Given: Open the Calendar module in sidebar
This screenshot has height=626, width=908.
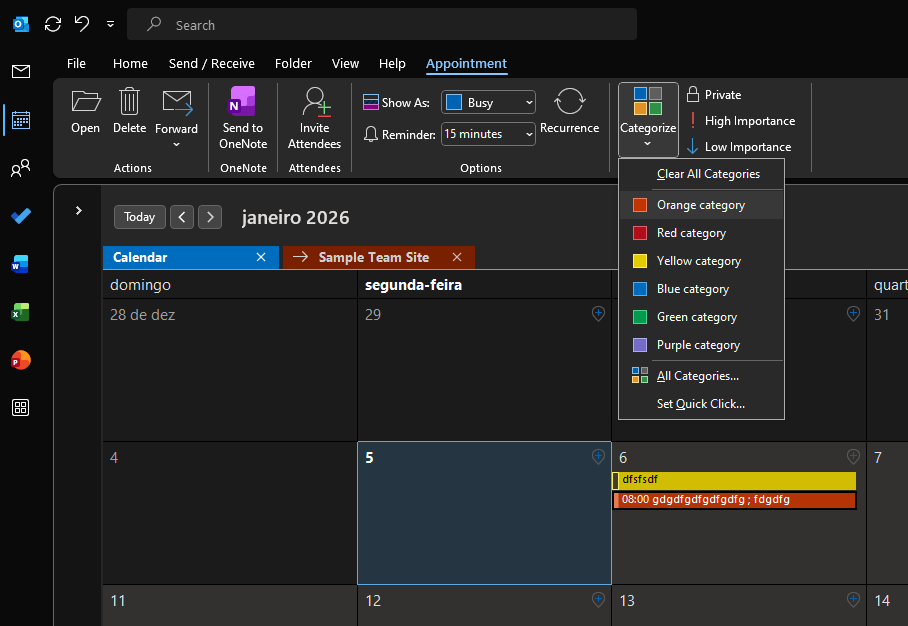Looking at the screenshot, I should [x=21, y=120].
